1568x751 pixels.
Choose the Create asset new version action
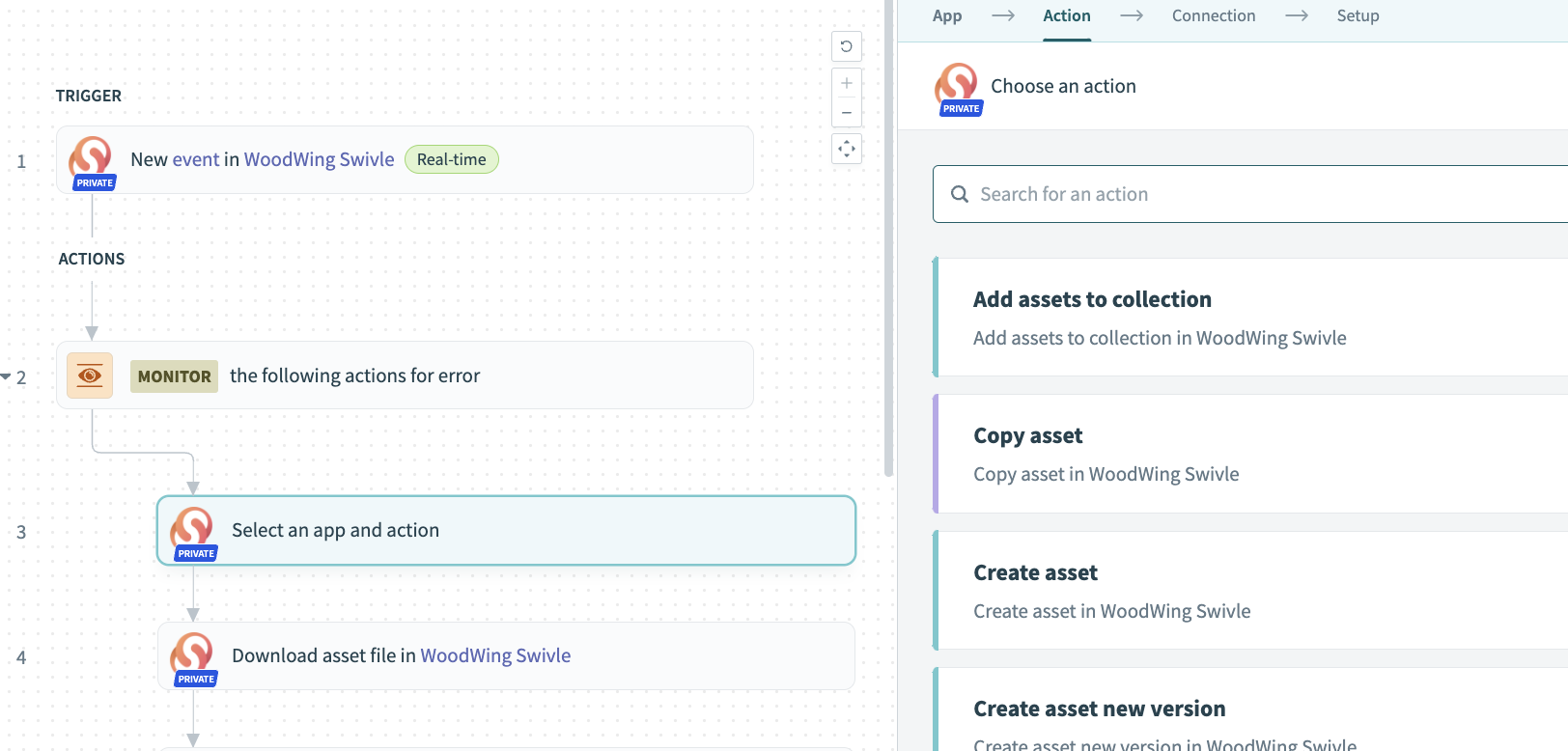1250,709
